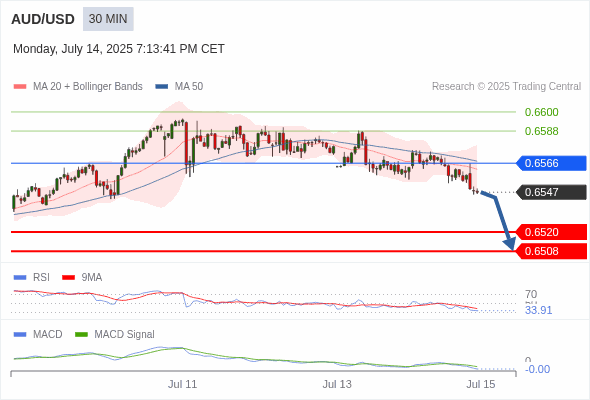The height and width of the screenshot is (400, 590).
Task: Click the MACD blue legend marker
Action: coord(20,335)
